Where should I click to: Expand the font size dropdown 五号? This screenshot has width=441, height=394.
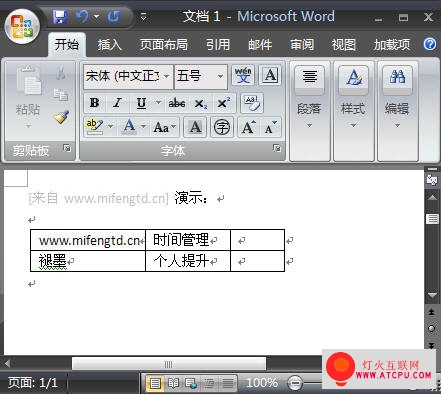click(220, 76)
